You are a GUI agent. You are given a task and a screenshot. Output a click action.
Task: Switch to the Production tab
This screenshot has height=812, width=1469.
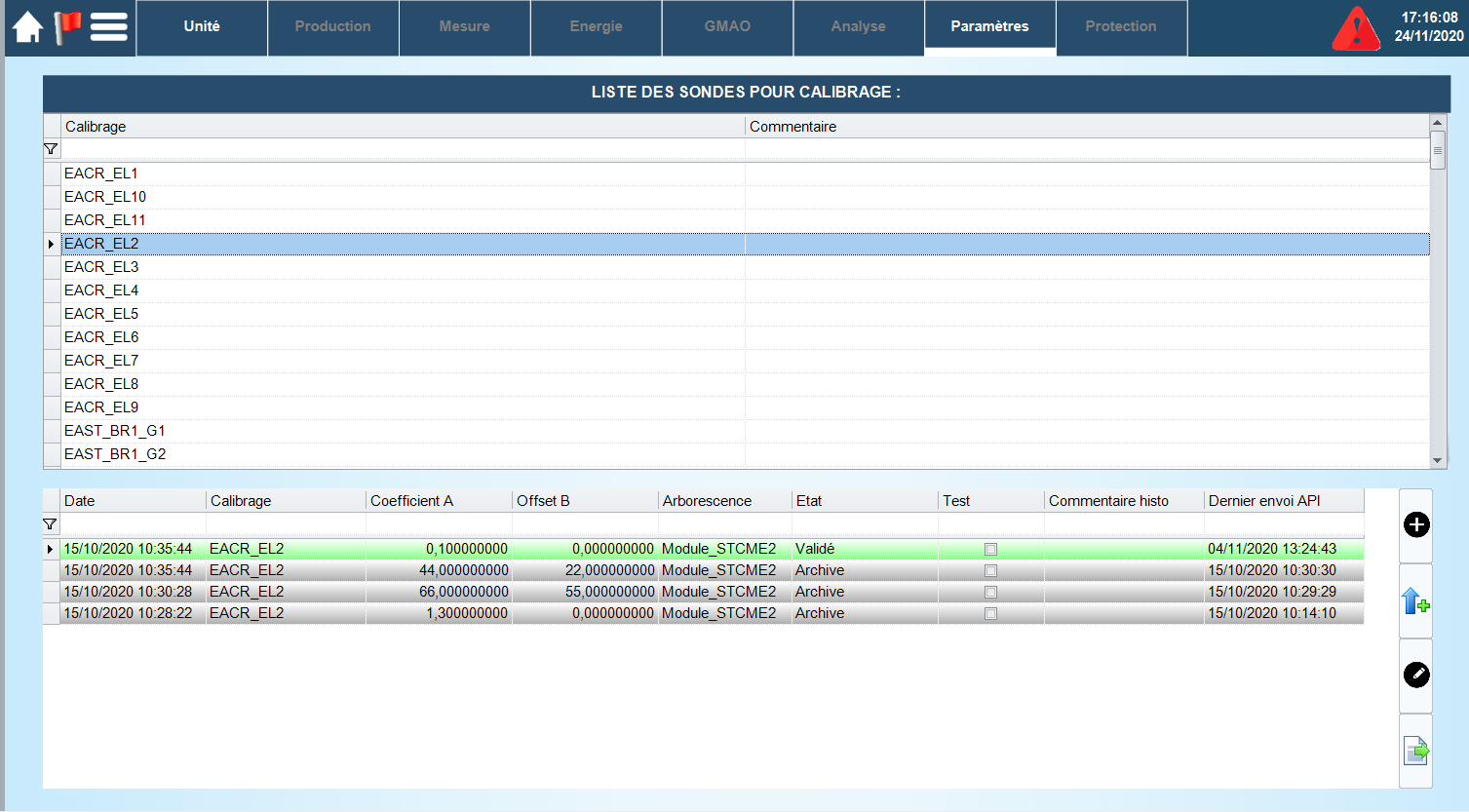coord(332,27)
